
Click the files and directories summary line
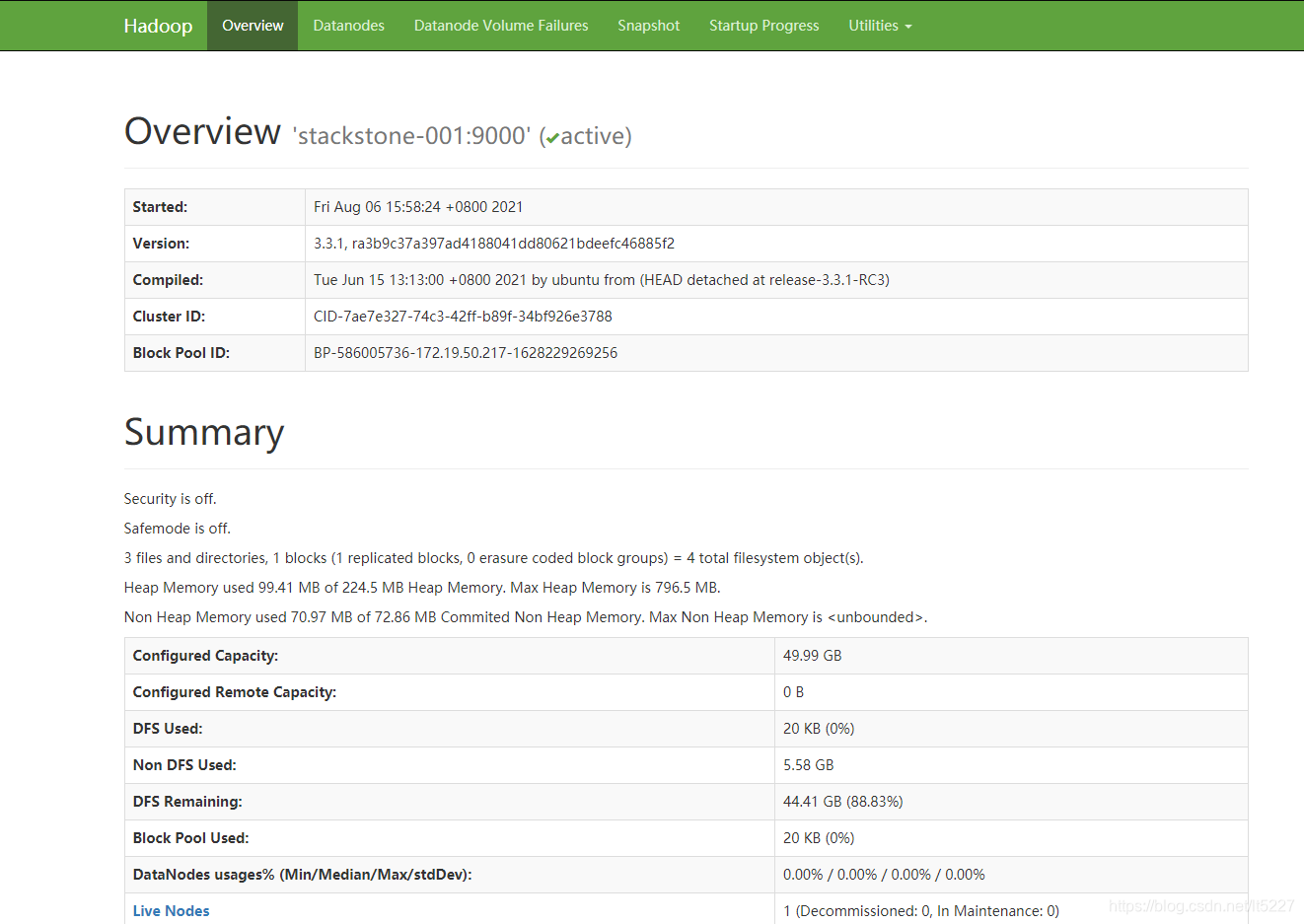[493, 558]
